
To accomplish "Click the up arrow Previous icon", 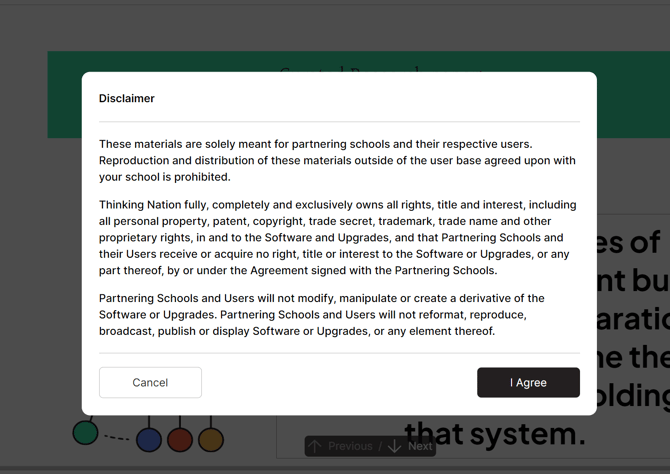I will 315,447.
